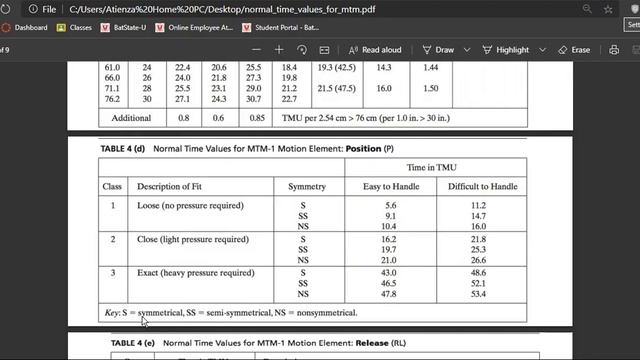Image resolution: width=640 pixels, height=360 pixels.
Task: Click 'Close (light pressure required)' text
Action: [x=193, y=239]
